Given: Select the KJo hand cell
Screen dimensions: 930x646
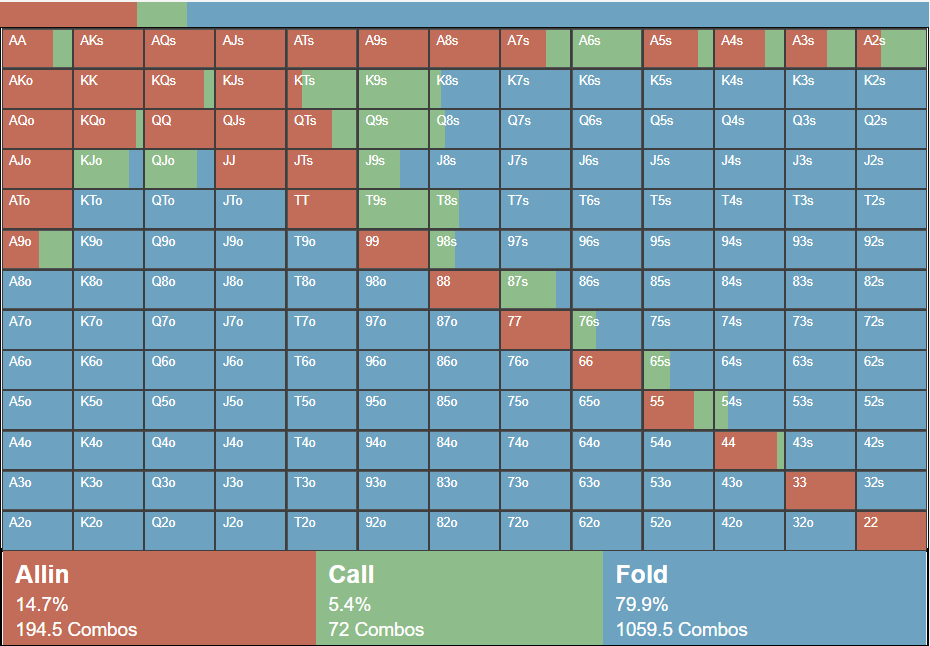Looking at the screenshot, I should point(108,169).
